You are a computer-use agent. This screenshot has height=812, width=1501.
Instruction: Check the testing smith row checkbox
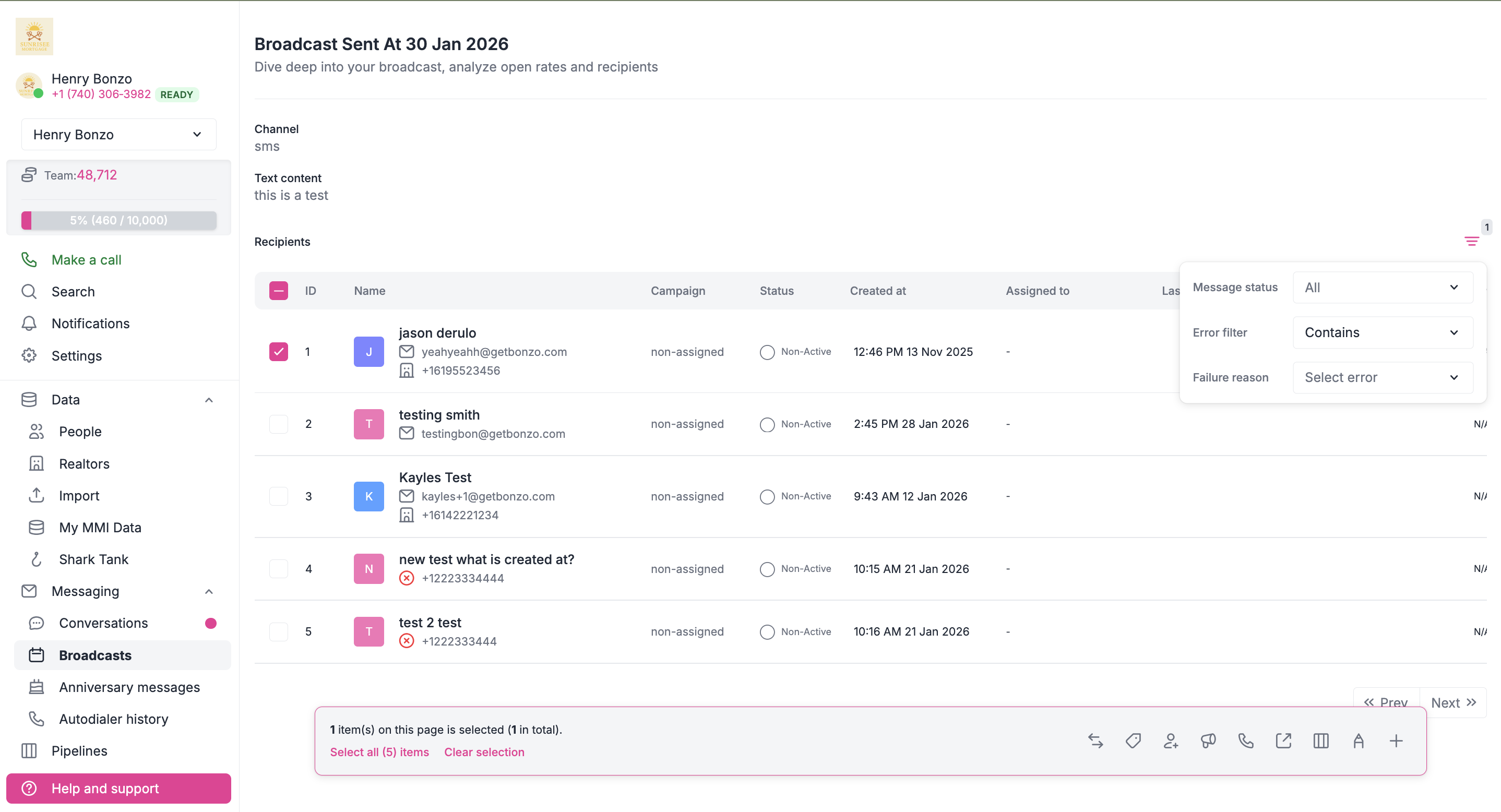279,424
